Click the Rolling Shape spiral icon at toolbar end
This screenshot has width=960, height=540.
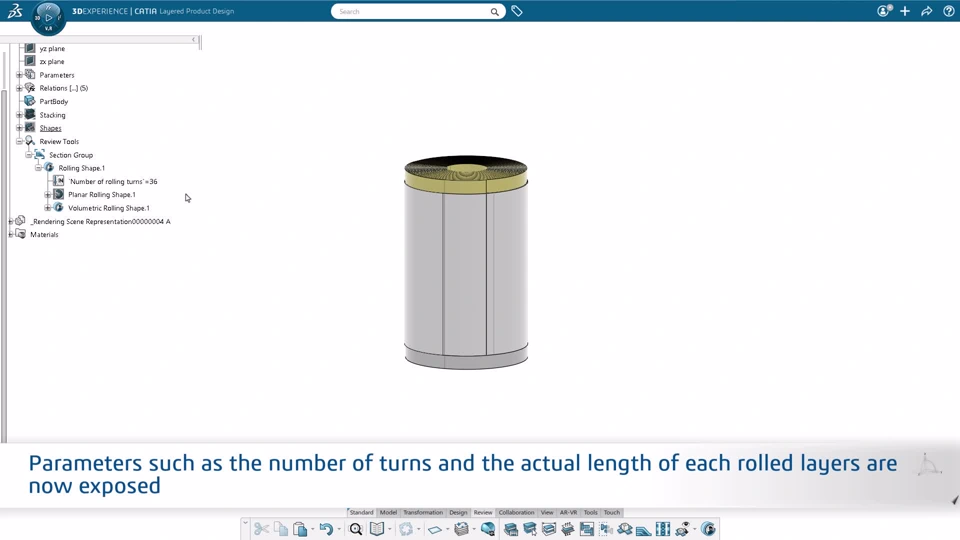pos(708,529)
